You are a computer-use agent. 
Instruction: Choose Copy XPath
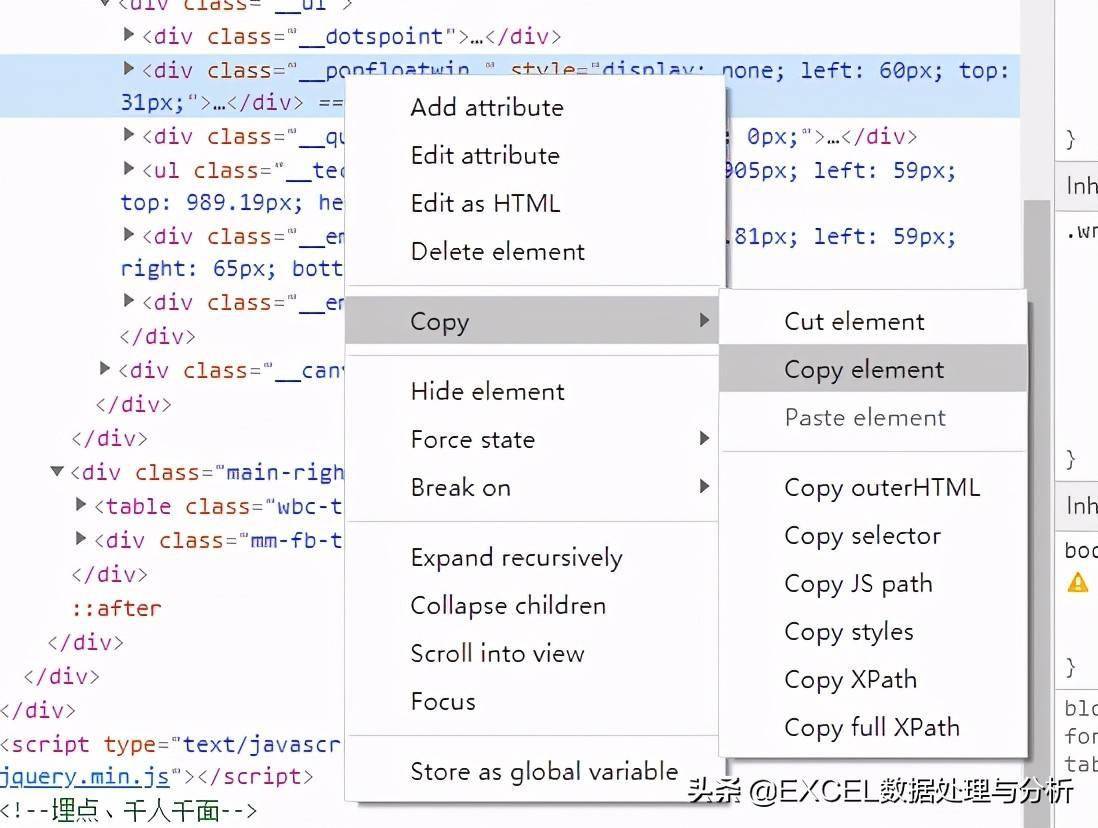tap(873, 679)
